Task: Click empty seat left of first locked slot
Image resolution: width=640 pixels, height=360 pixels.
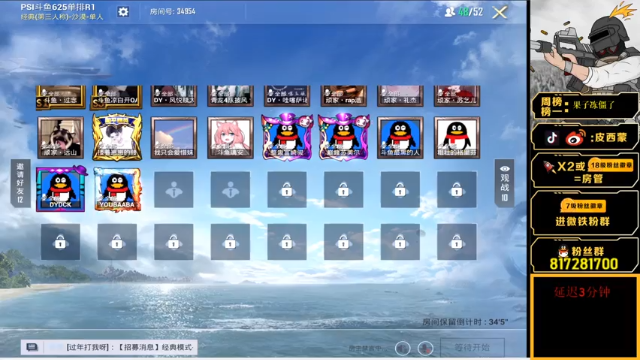Action: click(x=230, y=190)
